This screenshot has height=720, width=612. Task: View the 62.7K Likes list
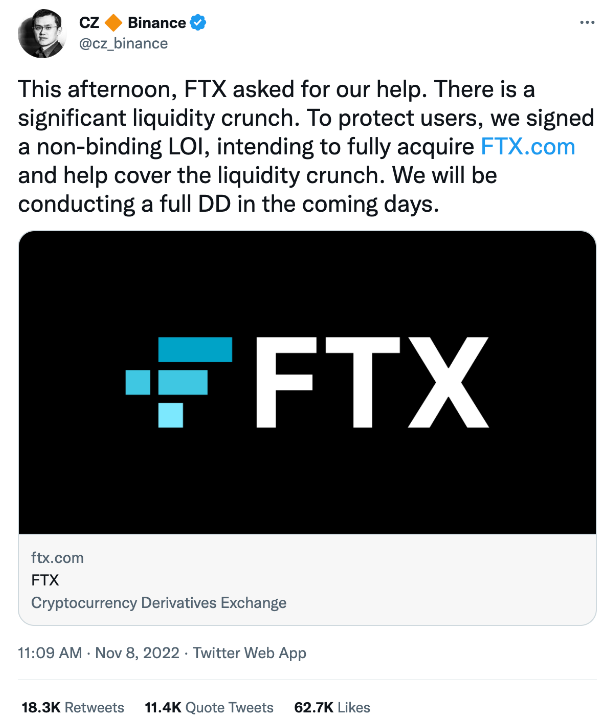[x=332, y=707]
